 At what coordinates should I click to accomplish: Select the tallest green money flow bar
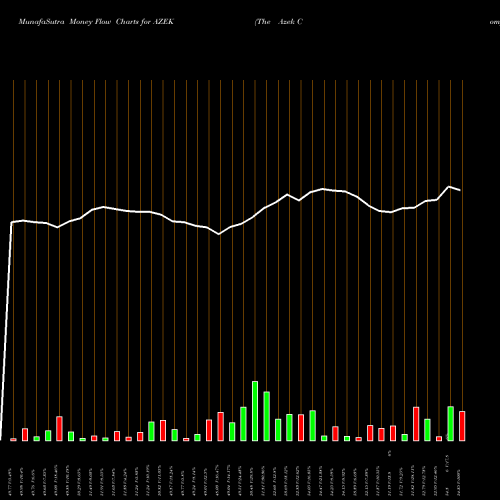pos(255,411)
